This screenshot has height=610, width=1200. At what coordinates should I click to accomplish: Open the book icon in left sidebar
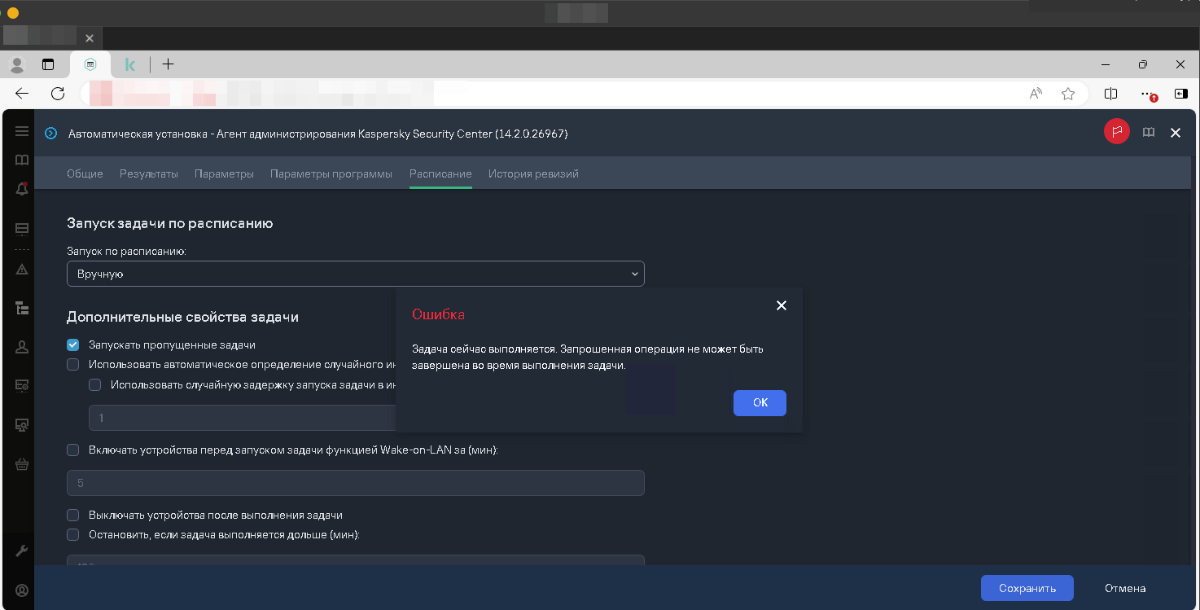click(21, 160)
